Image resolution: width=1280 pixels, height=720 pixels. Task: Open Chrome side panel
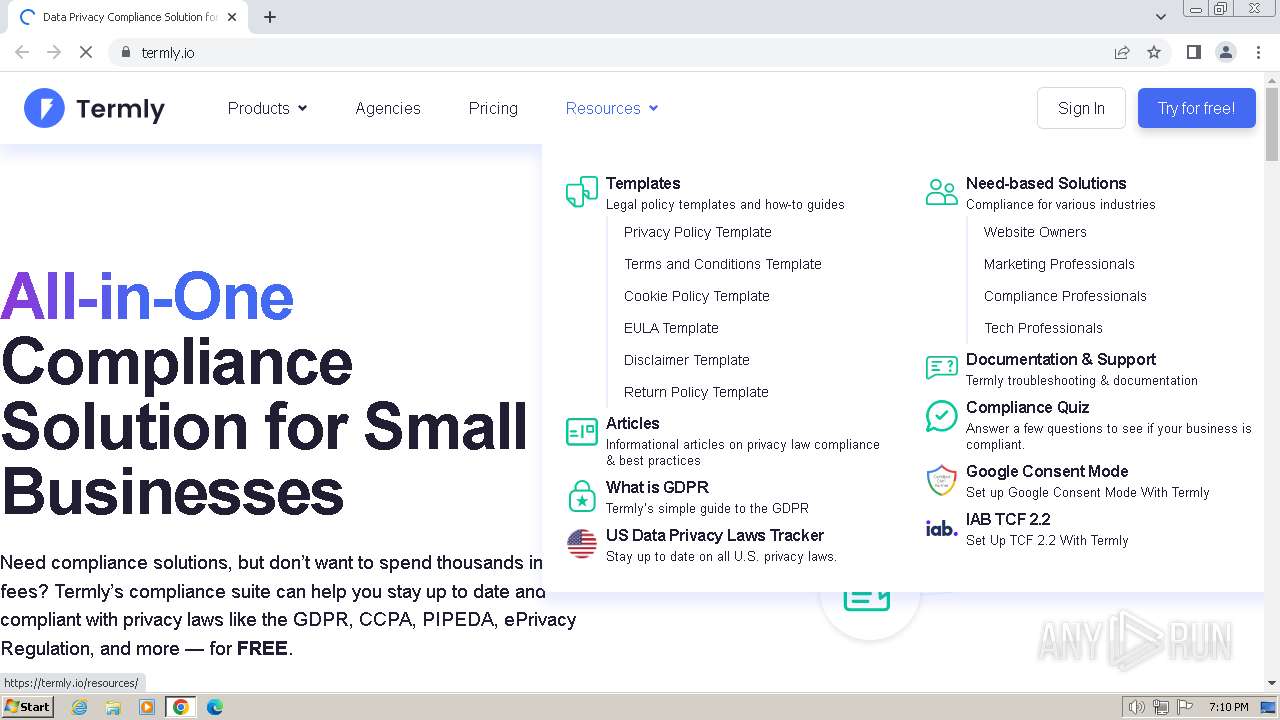click(1193, 52)
